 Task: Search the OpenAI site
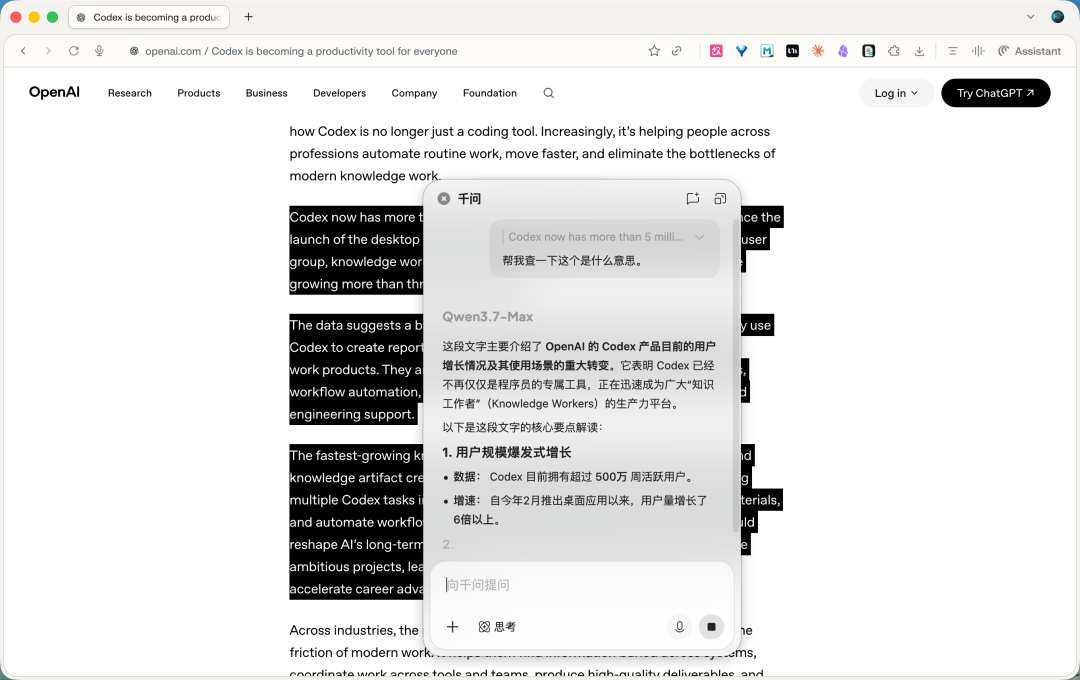pos(548,93)
